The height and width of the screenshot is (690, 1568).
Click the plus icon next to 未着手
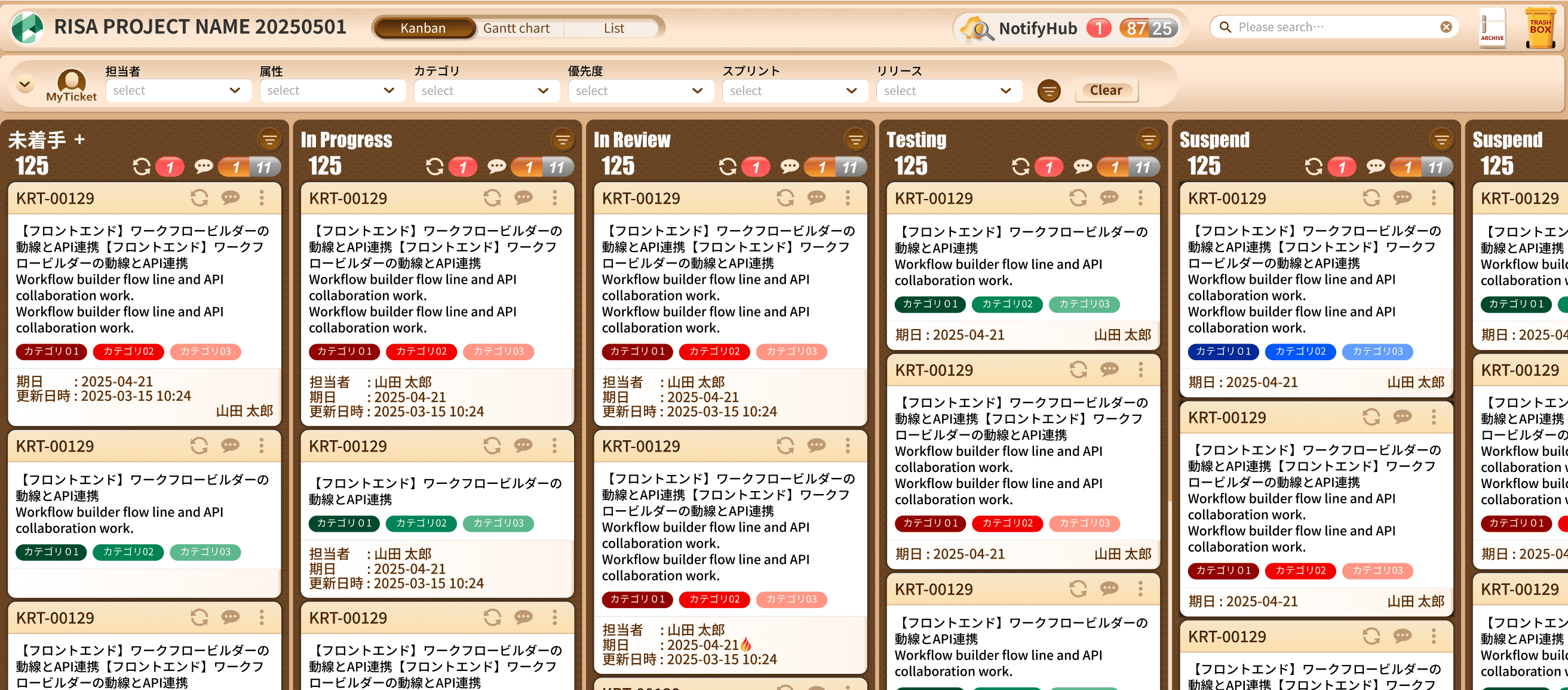pos(79,139)
